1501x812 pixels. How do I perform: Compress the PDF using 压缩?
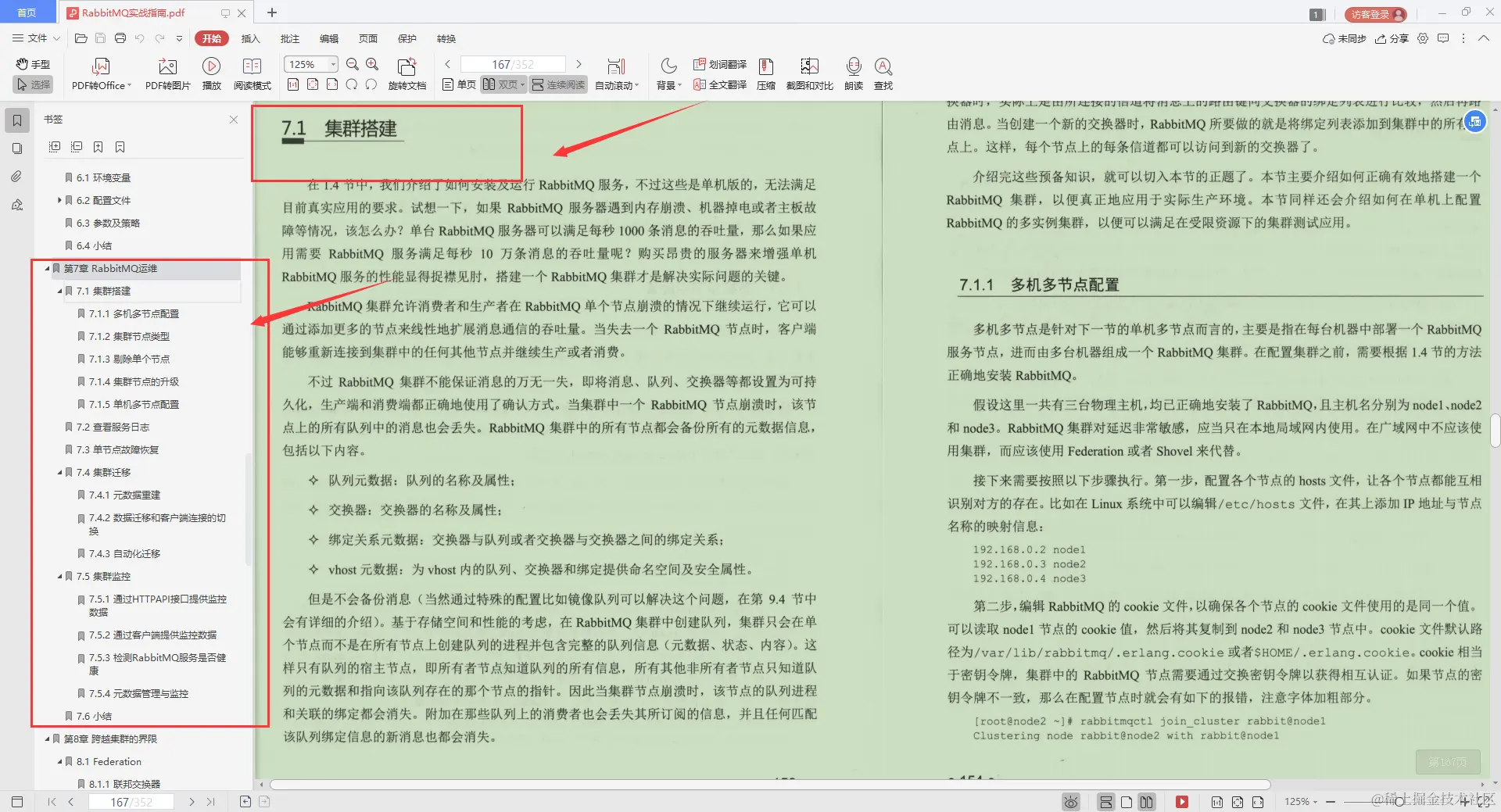click(765, 73)
